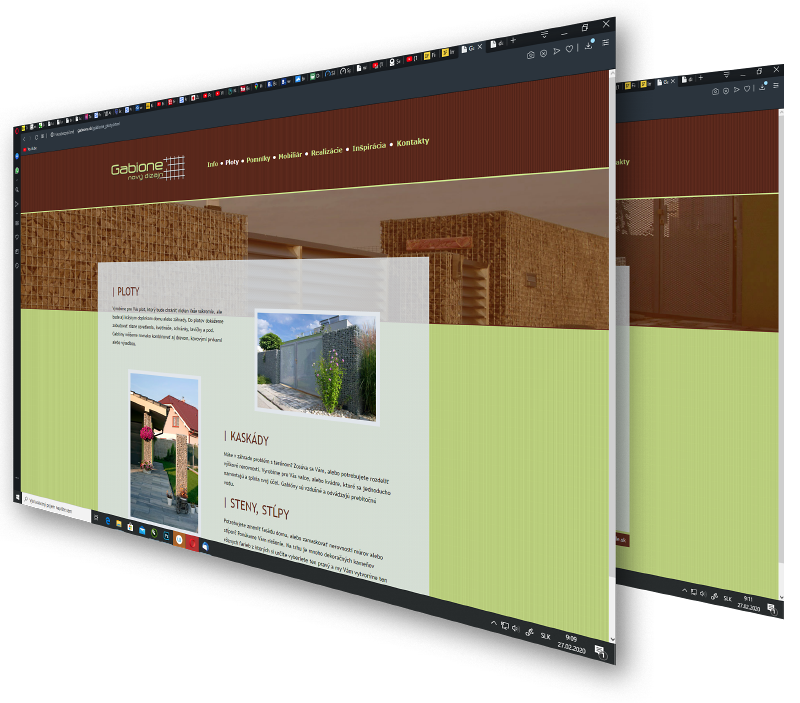Viewport: 800px width, 703px height.
Task: Click the Windows taskbar search box
Action: 56,508
